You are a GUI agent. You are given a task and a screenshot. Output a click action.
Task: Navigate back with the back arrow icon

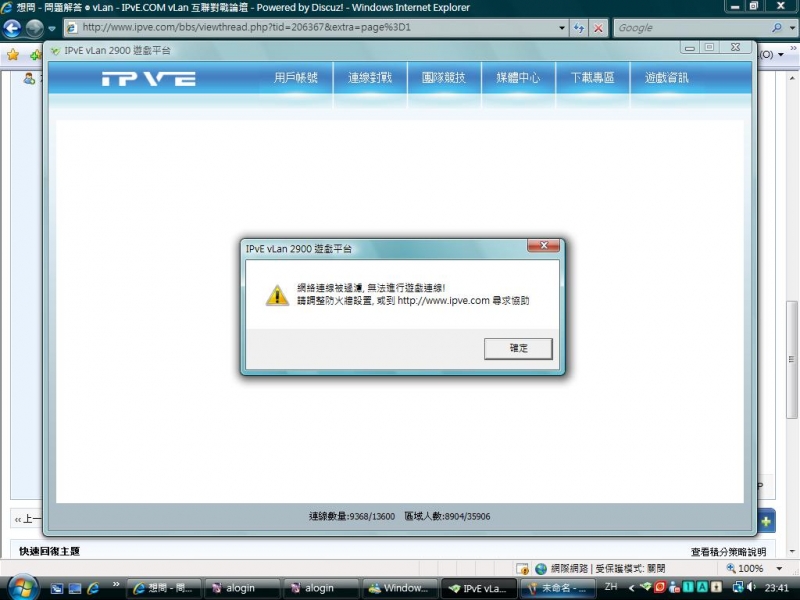(11, 28)
